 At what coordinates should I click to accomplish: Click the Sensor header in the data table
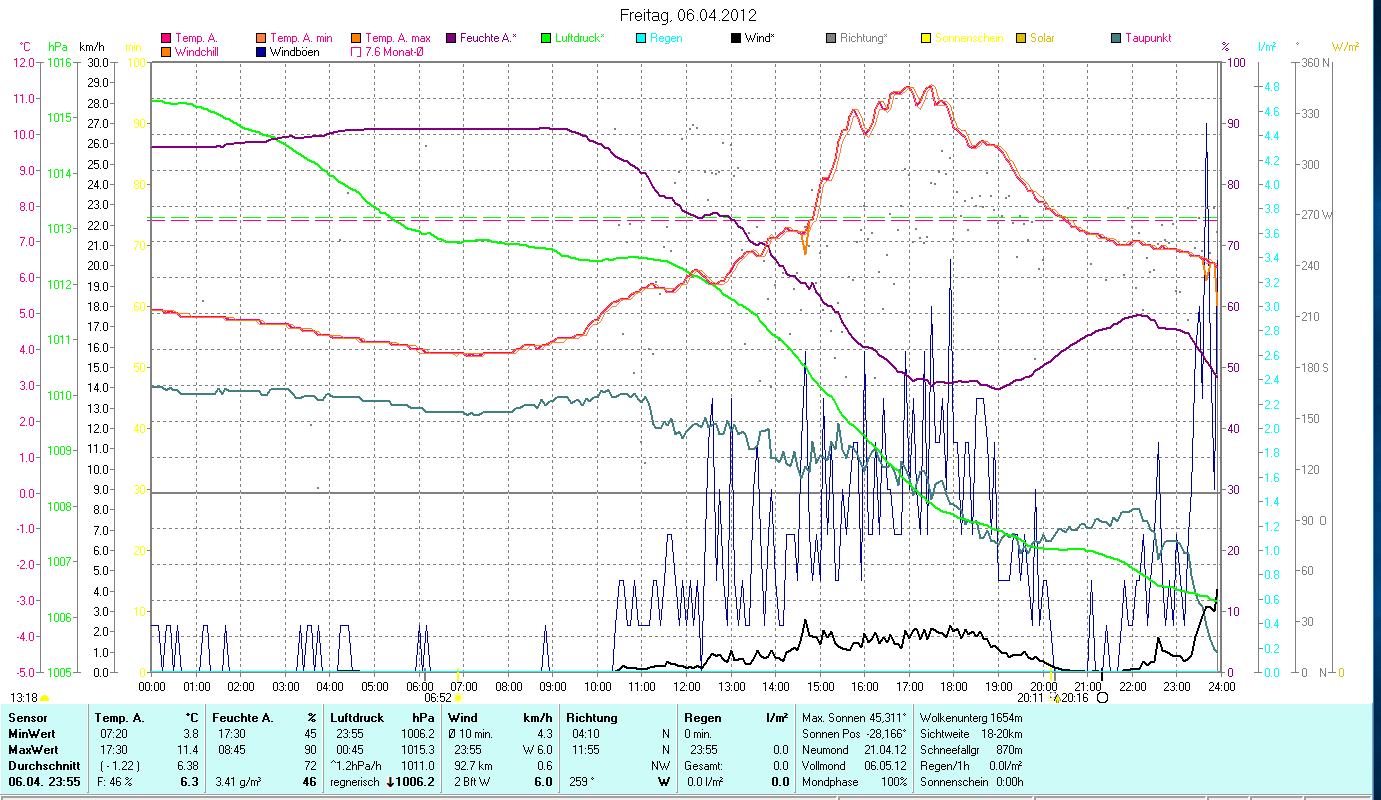(x=27, y=718)
